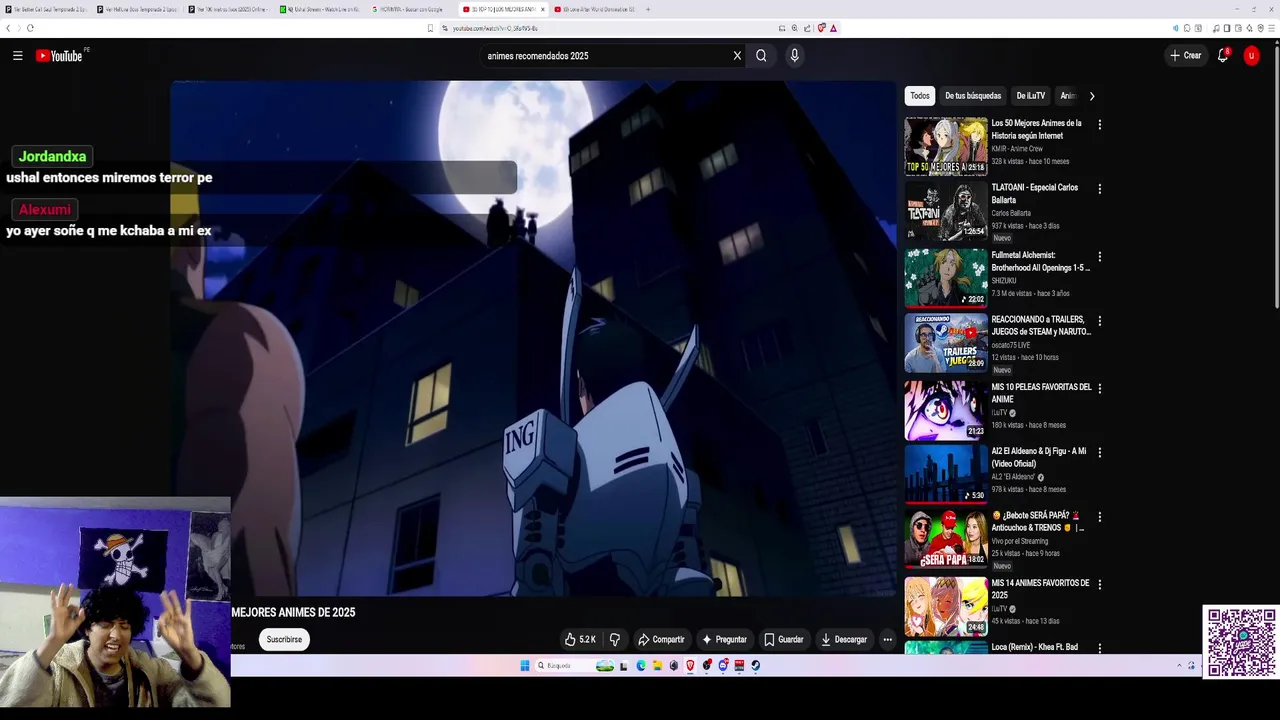The width and height of the screenshot is (1280, 720).
Task: Select the De tus búsquedas chip
Action: [973, 96]
